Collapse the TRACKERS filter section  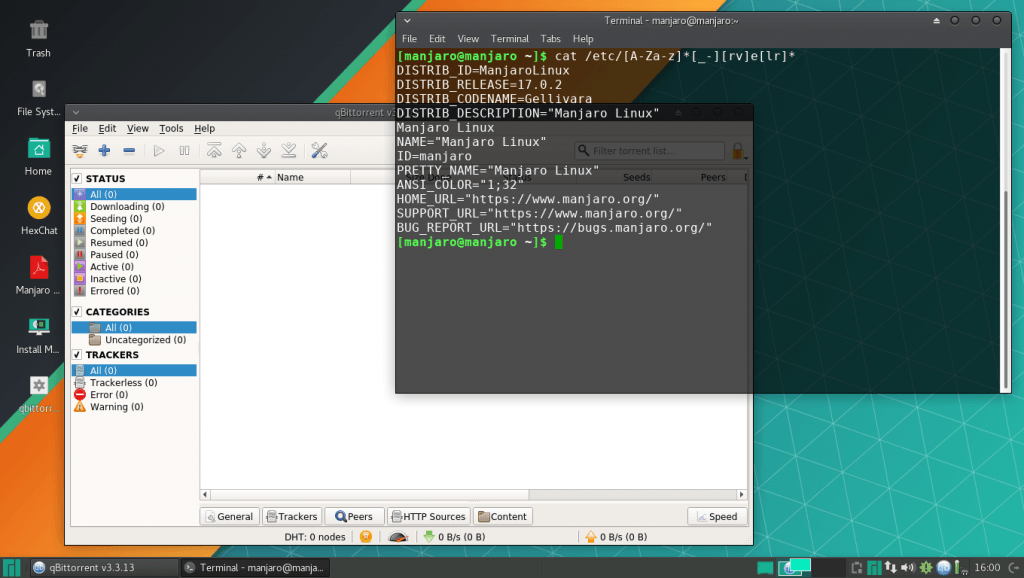point(76,354)
